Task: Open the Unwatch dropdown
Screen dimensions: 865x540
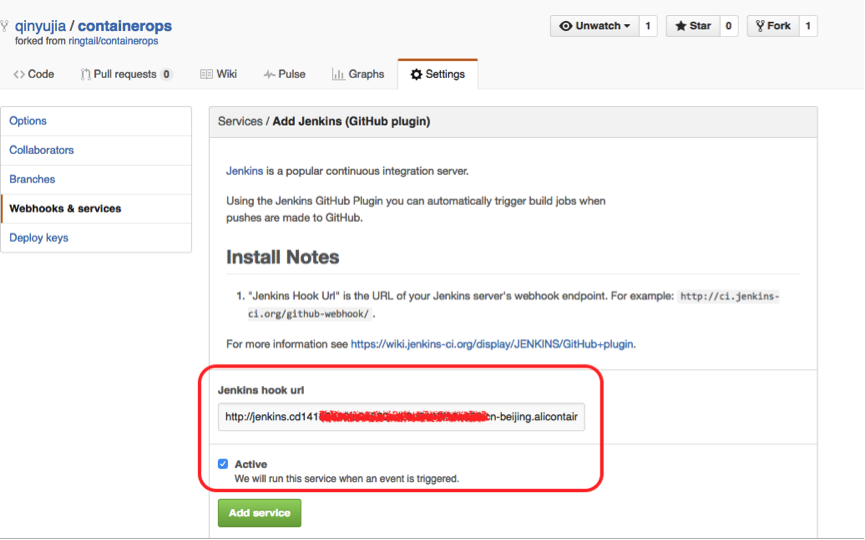Action: (x=595, y=26)
